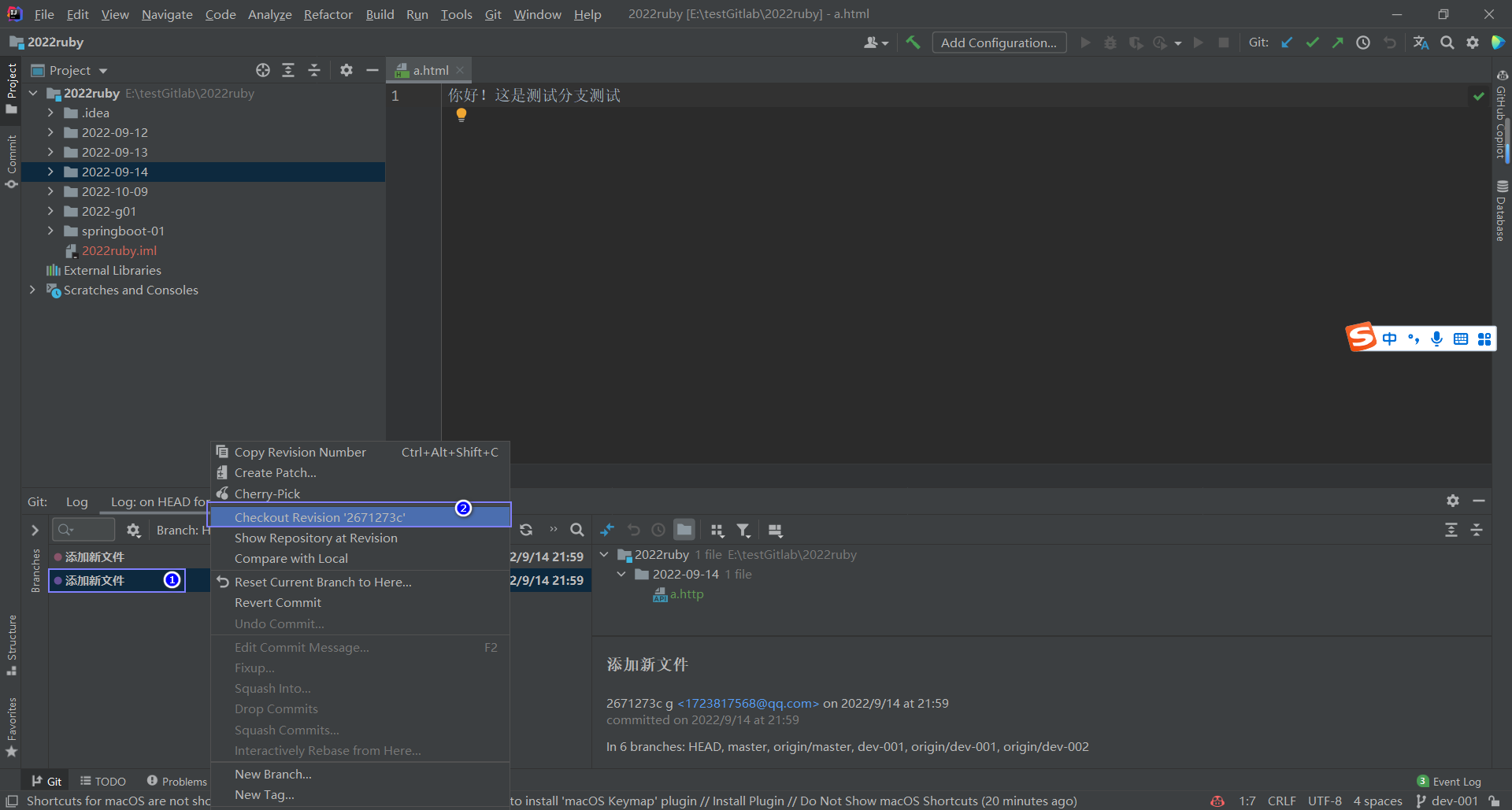Image resolution: width=1512 pixels, height=810 pixels.
Task: Click Show Diff blue arrows icon
Action: [607, 530]
